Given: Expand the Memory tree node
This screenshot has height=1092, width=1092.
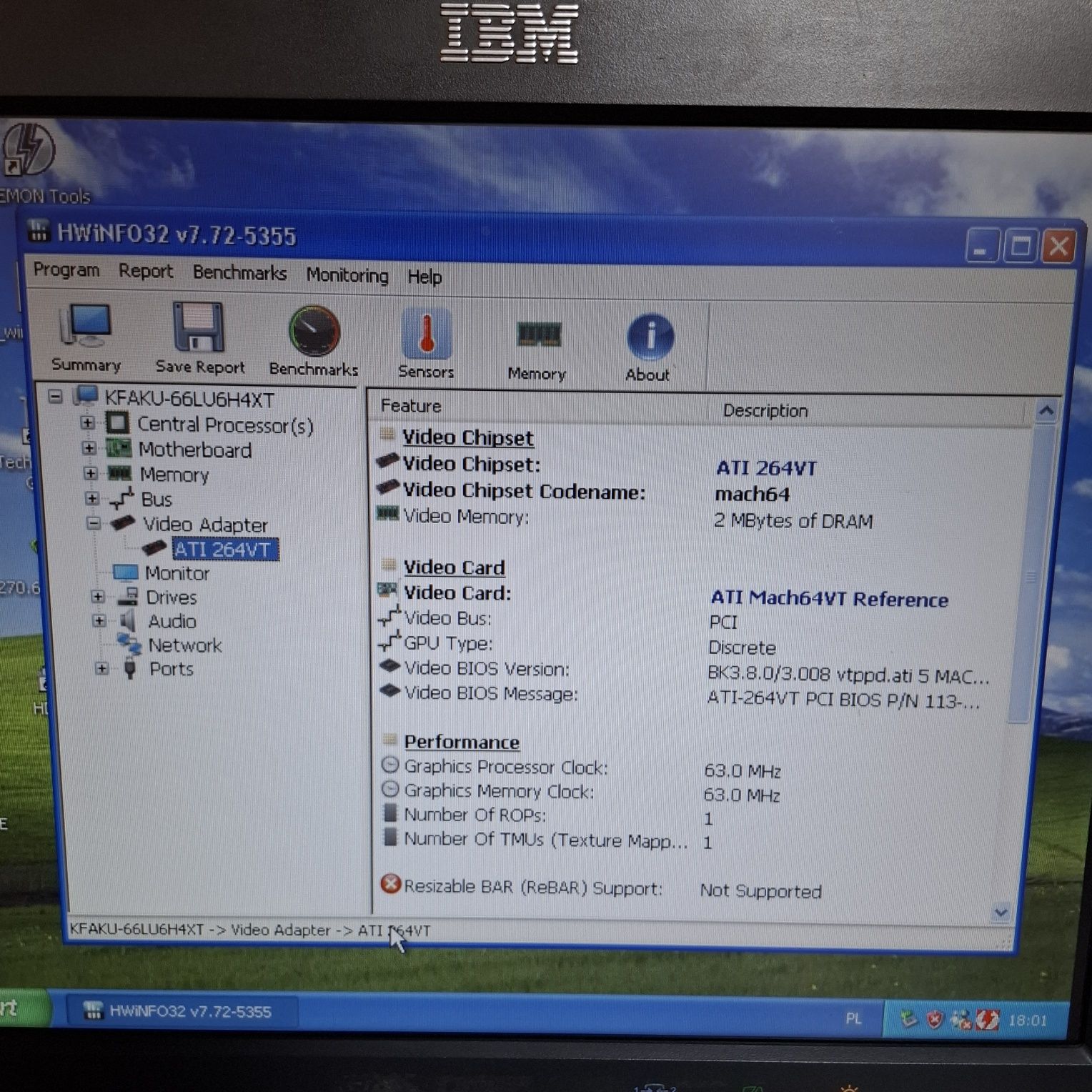Looking at the screenshot, I should tap(91, 473).
